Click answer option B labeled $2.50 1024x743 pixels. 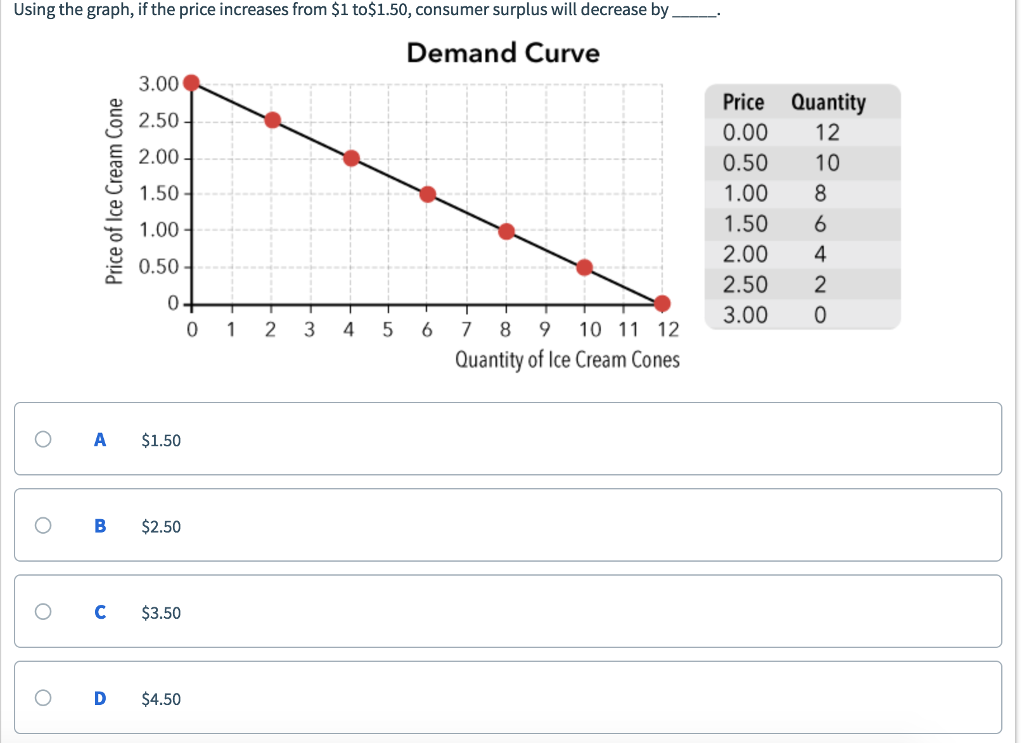tap(160, 525)
